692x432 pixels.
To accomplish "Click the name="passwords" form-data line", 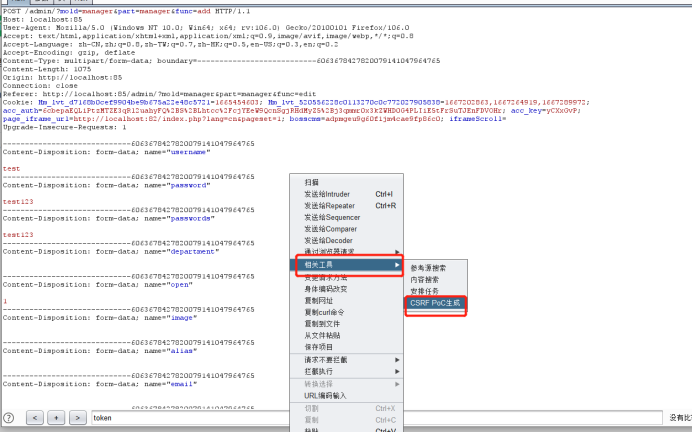I will pos(109,218).
